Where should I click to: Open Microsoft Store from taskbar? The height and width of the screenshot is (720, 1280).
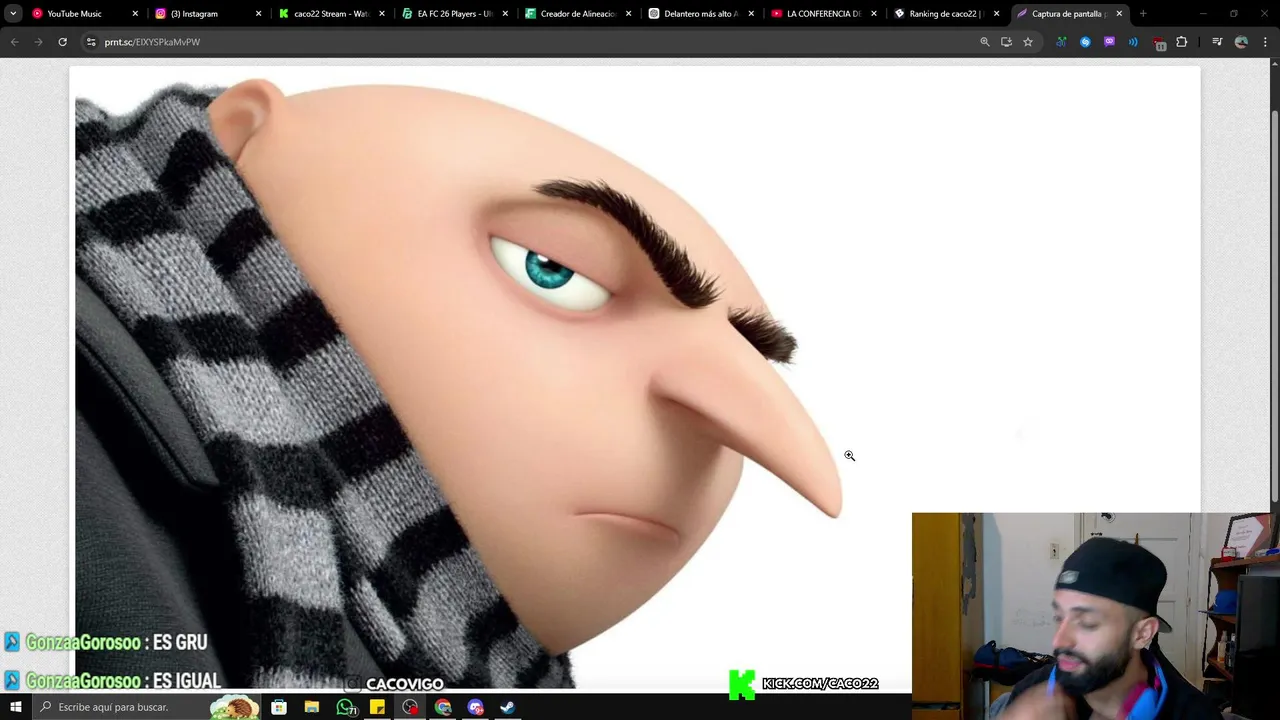(279, 707)
